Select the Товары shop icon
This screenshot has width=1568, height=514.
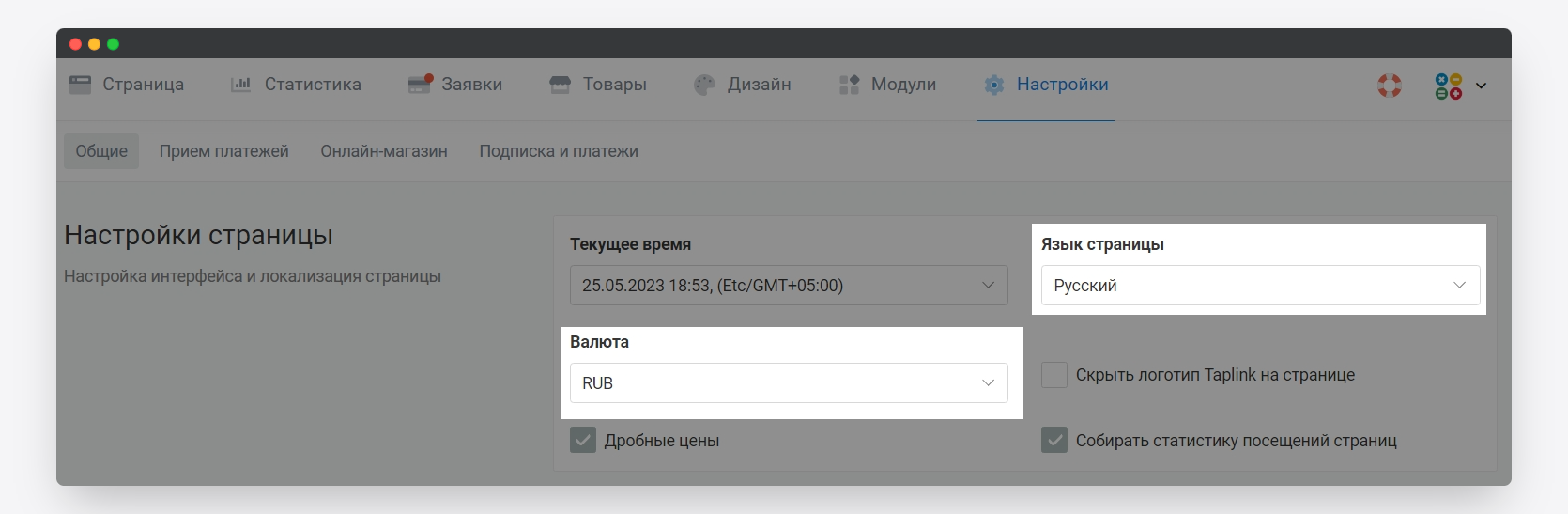[x=561, y=85]
